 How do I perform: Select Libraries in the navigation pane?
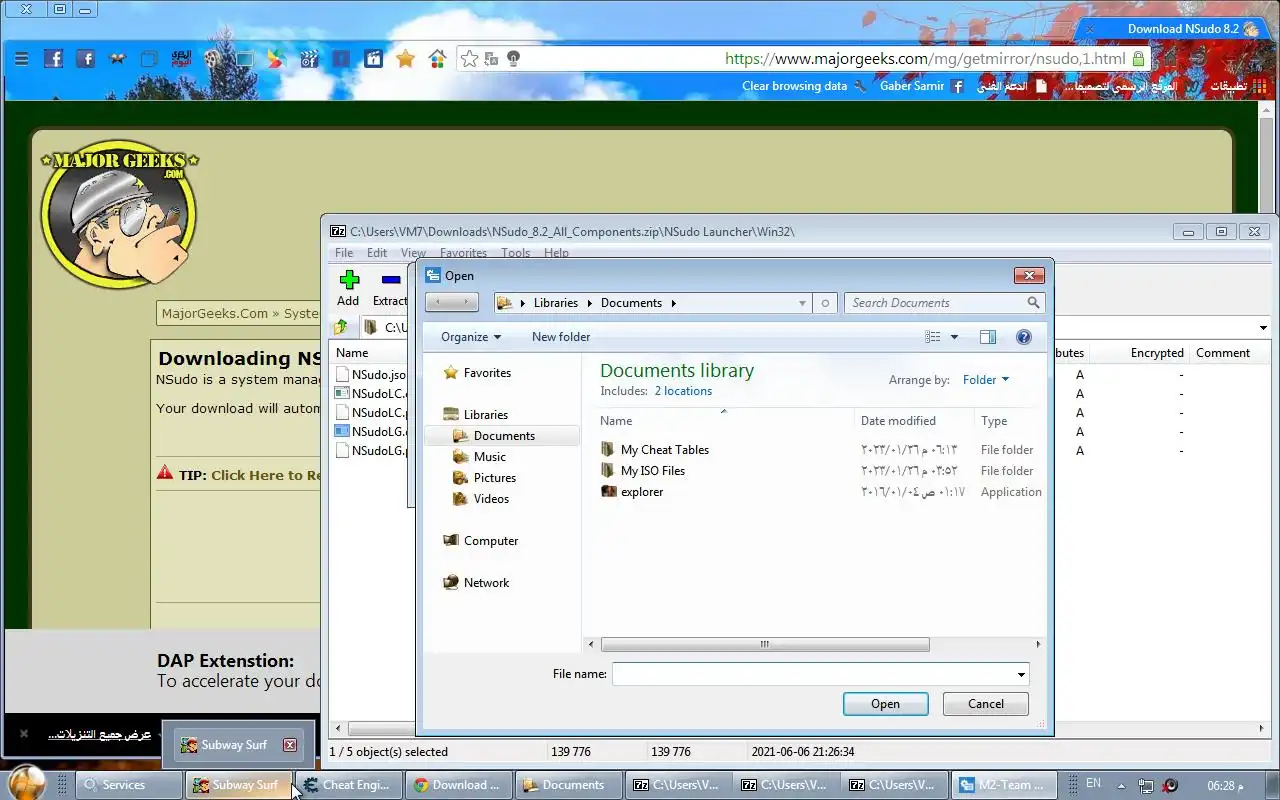[x=475, y=415]
